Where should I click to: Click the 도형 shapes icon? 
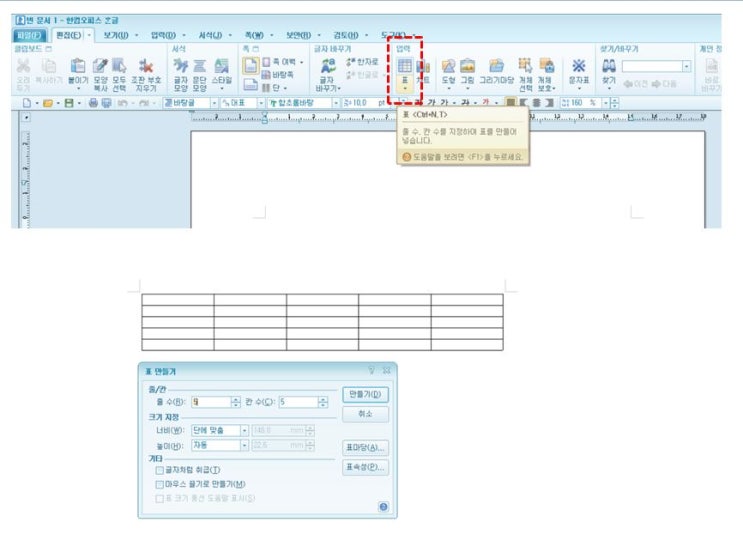[448, 66]
